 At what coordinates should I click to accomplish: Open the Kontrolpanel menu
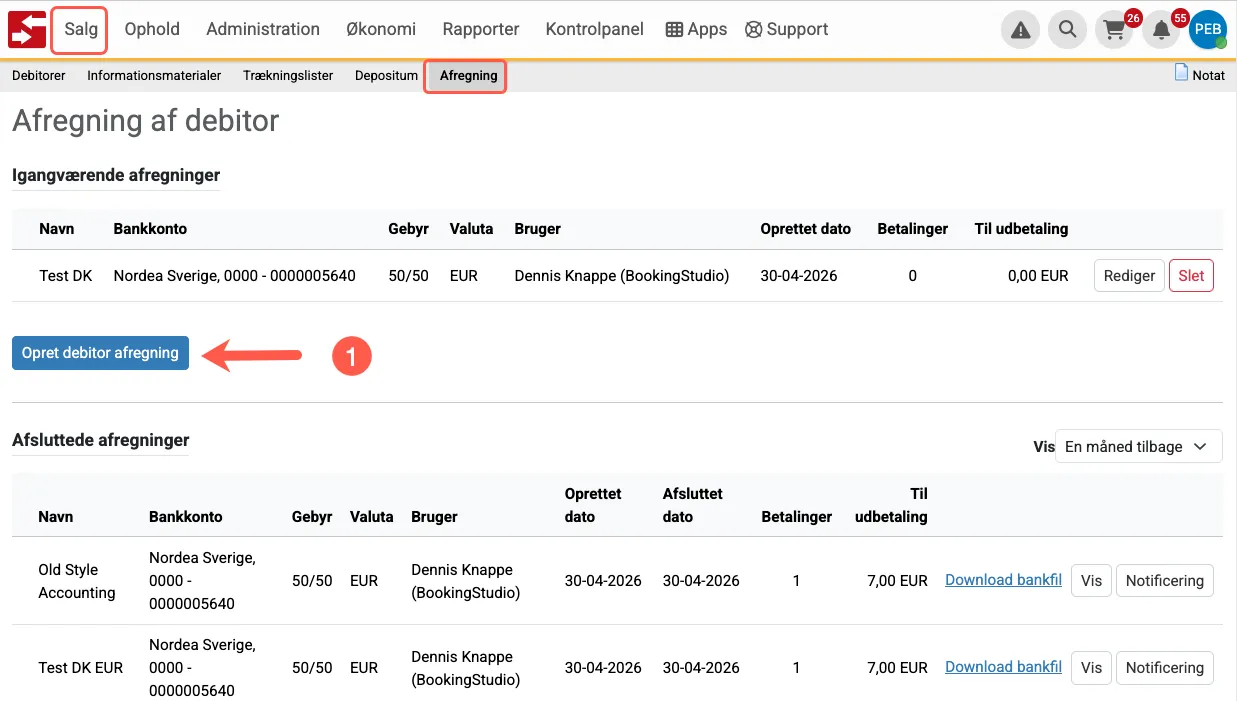pyautogui.click(x=595, y=29)
